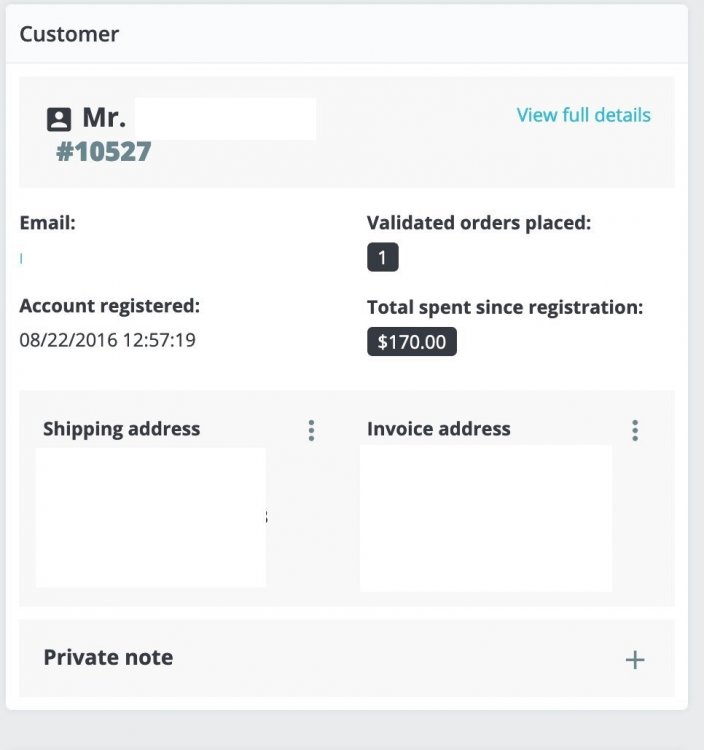This screenshot has width=704, height=750.
Task: Click the Total spent since registration label
Action: pos(505,307)
